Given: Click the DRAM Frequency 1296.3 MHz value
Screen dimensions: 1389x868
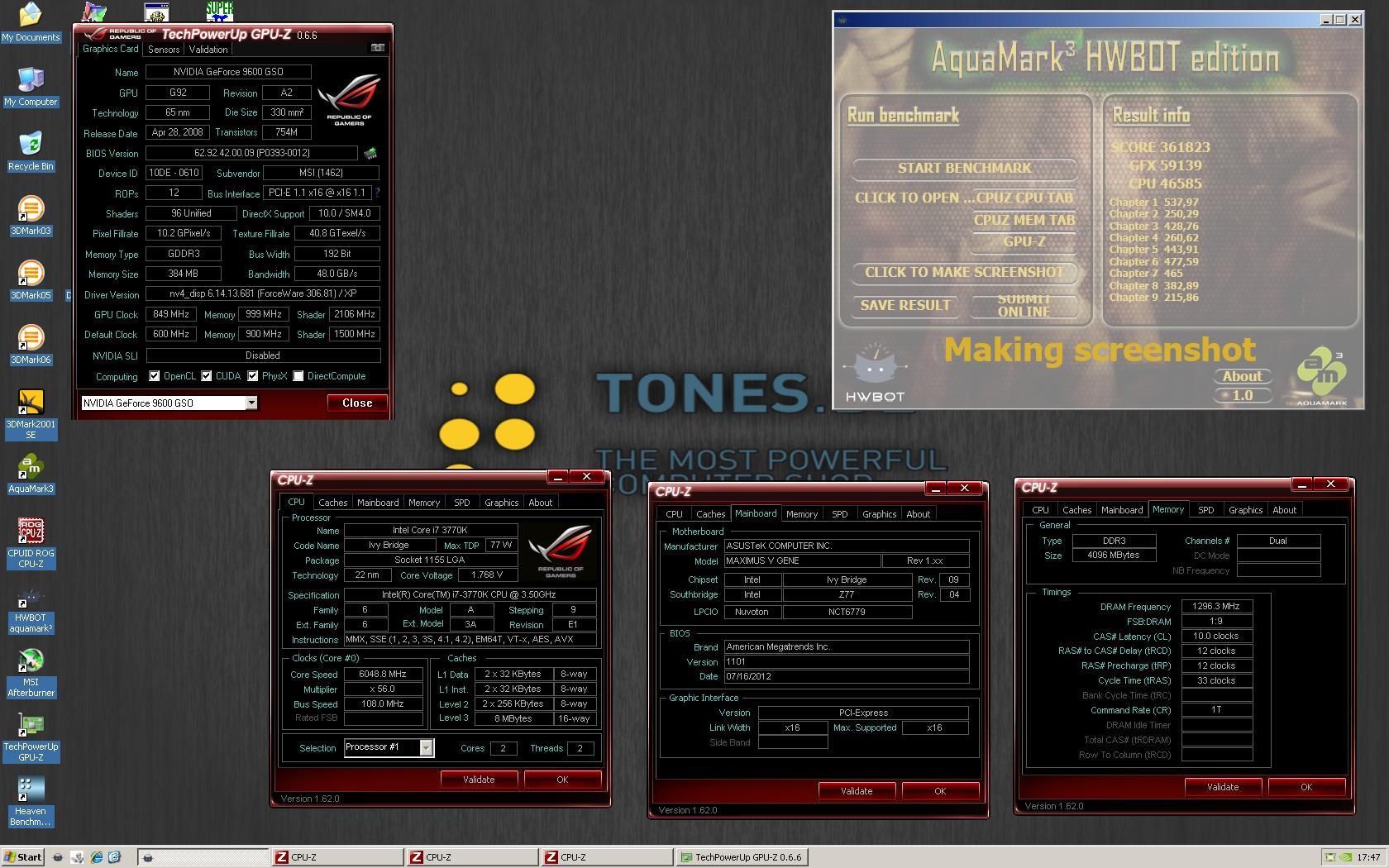Looking at the screenshot, I should (x=1216, y=606).
